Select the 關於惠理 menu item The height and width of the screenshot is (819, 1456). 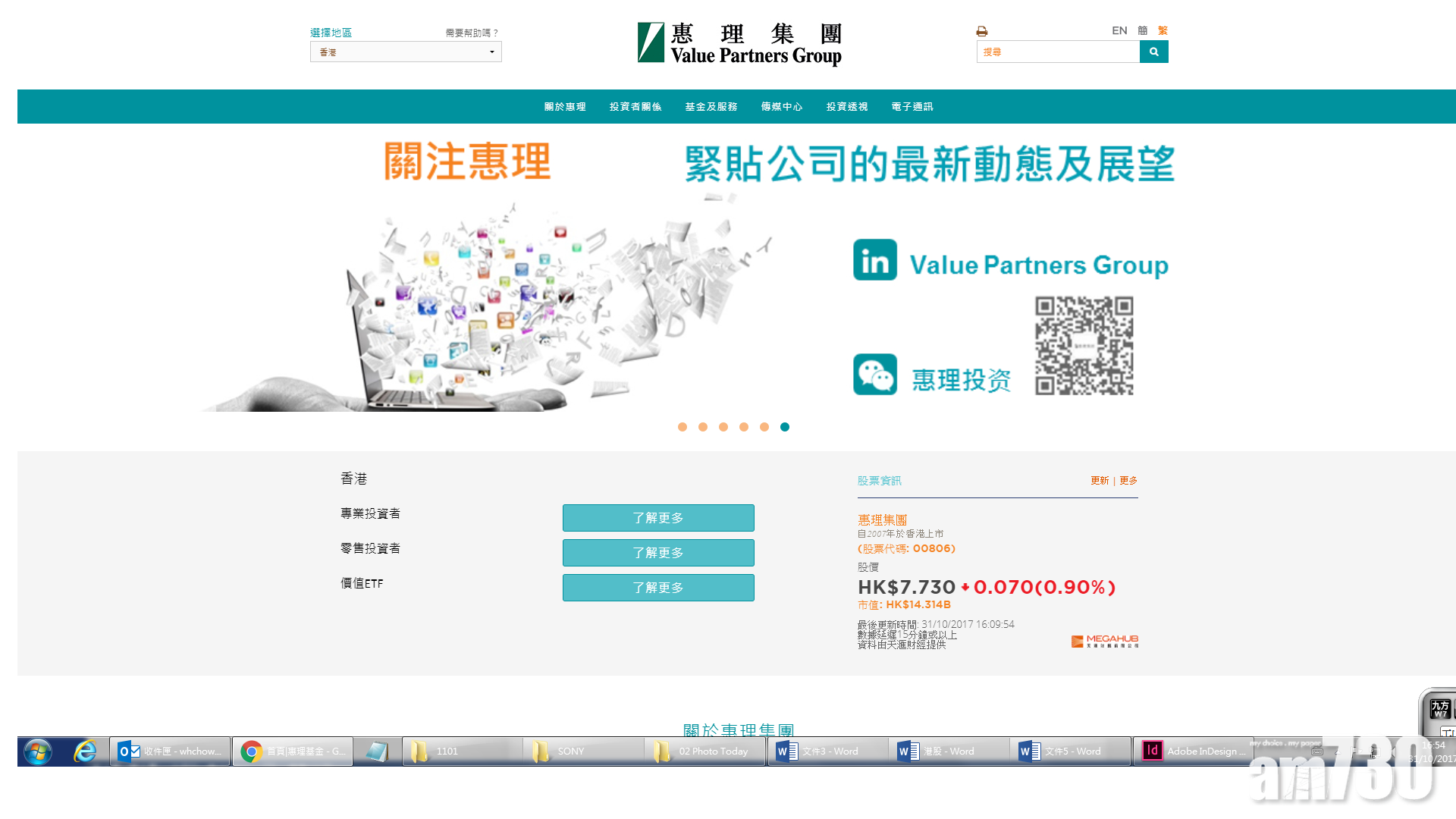[x=565, y=106]
